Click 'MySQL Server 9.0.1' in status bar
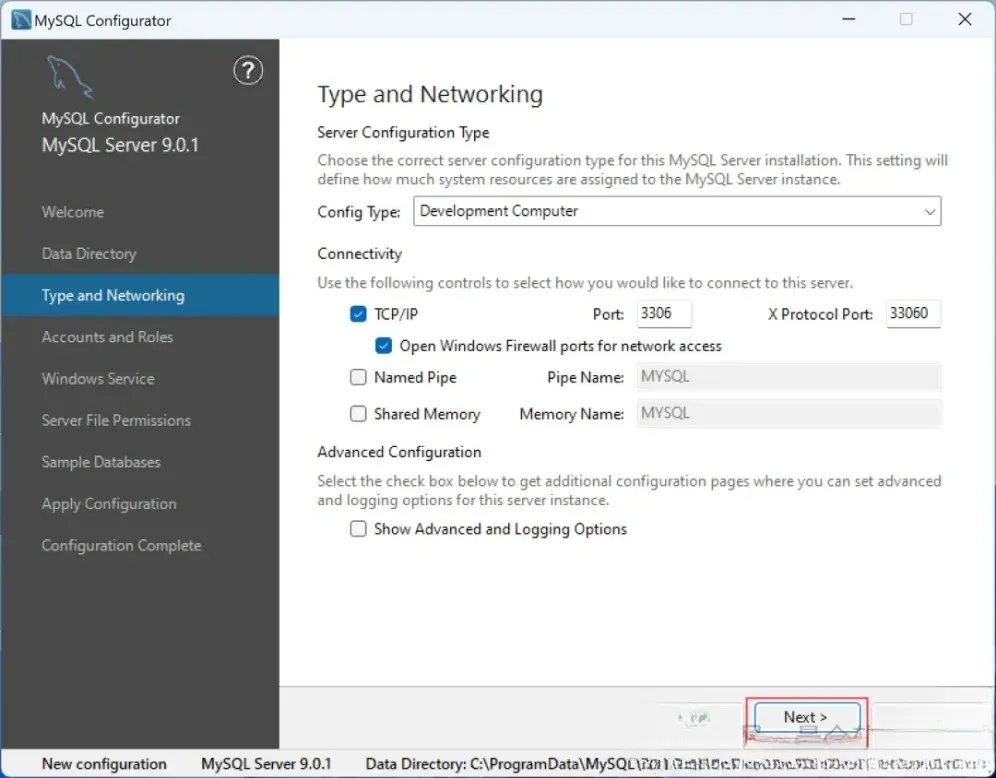Viewport: 996px width, 778px height. (266, 764)
